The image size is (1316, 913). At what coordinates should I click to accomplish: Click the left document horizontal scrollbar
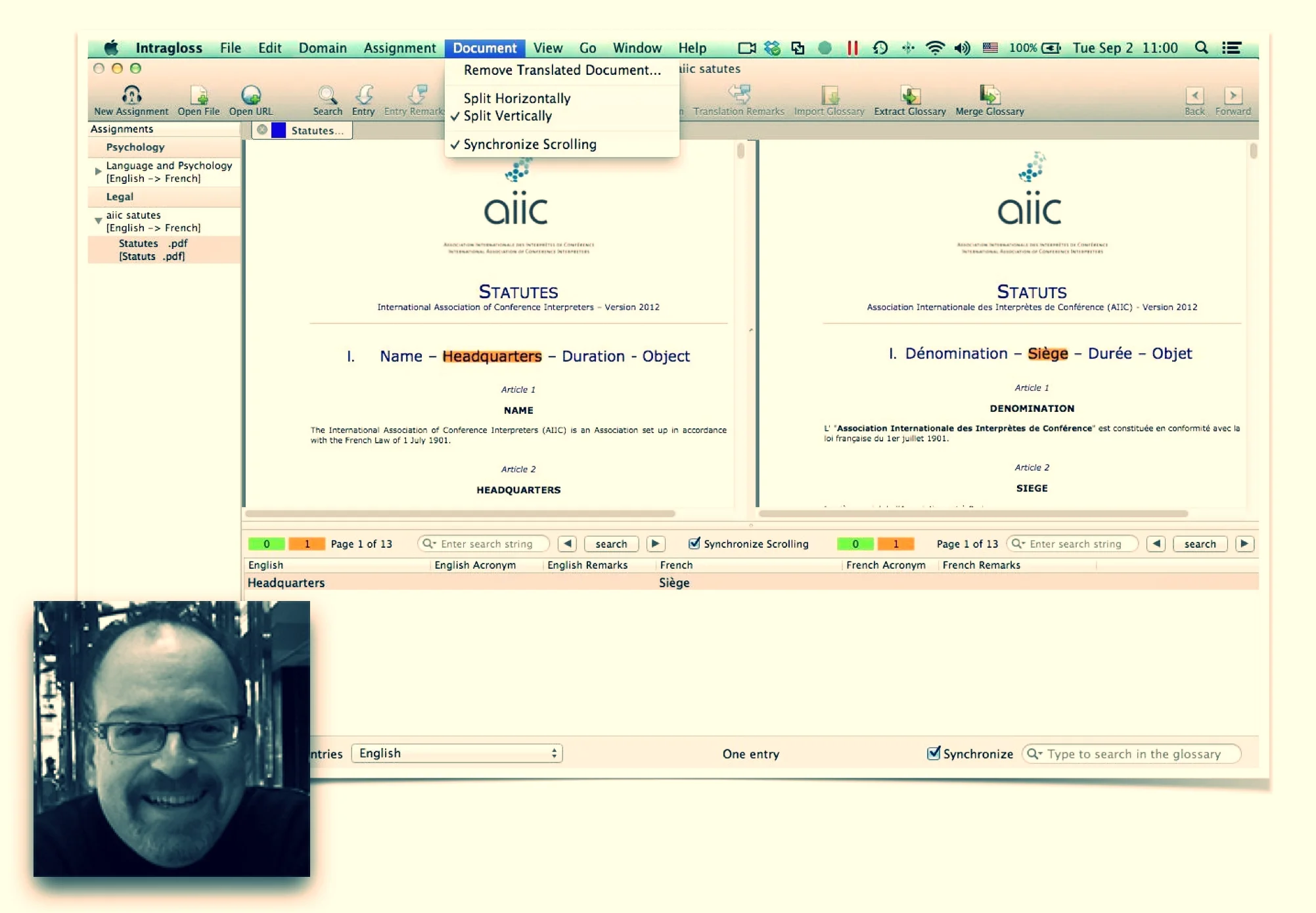(460, 514)
